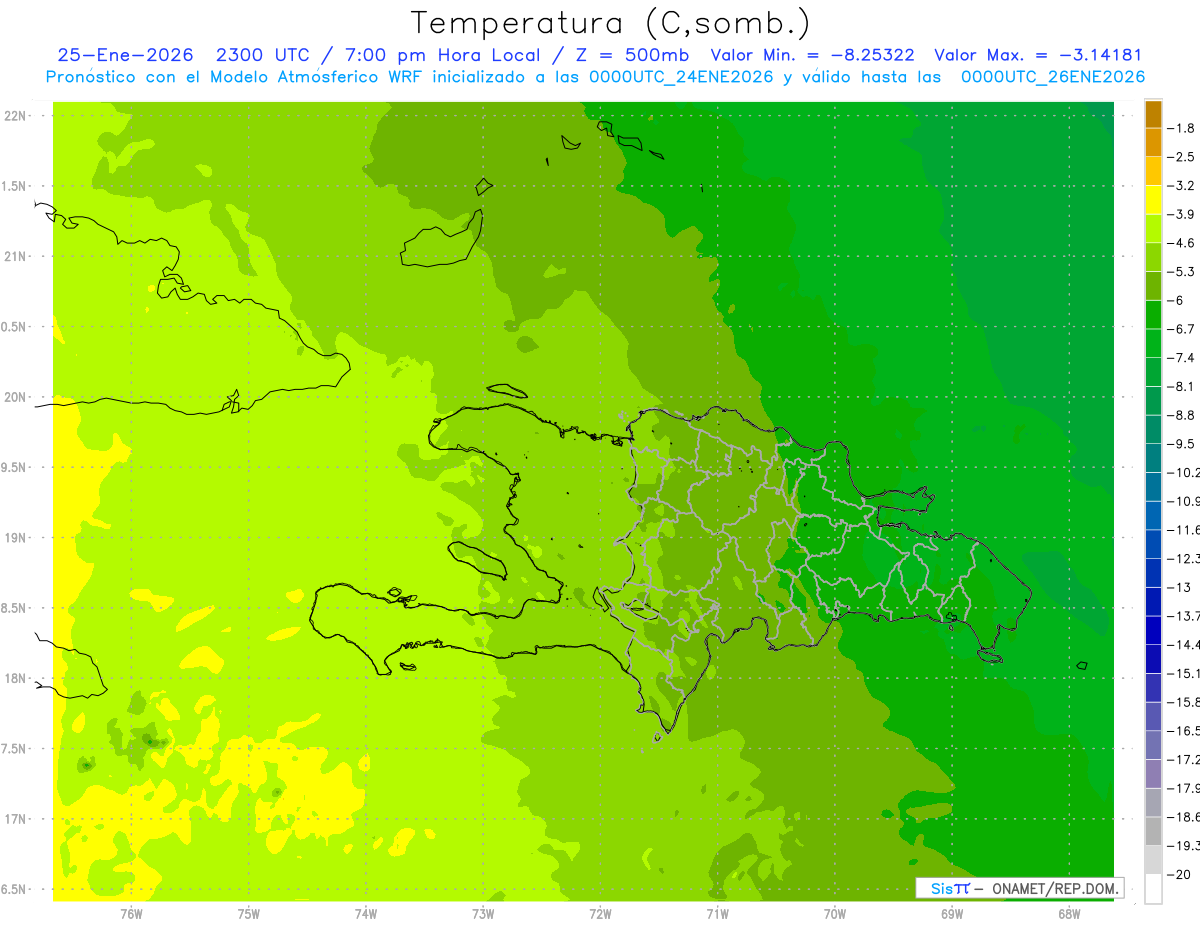Viewport: 1200px width, 927px height.
Task: Click the 20N latitude axis label
Action: pos(15,397)
